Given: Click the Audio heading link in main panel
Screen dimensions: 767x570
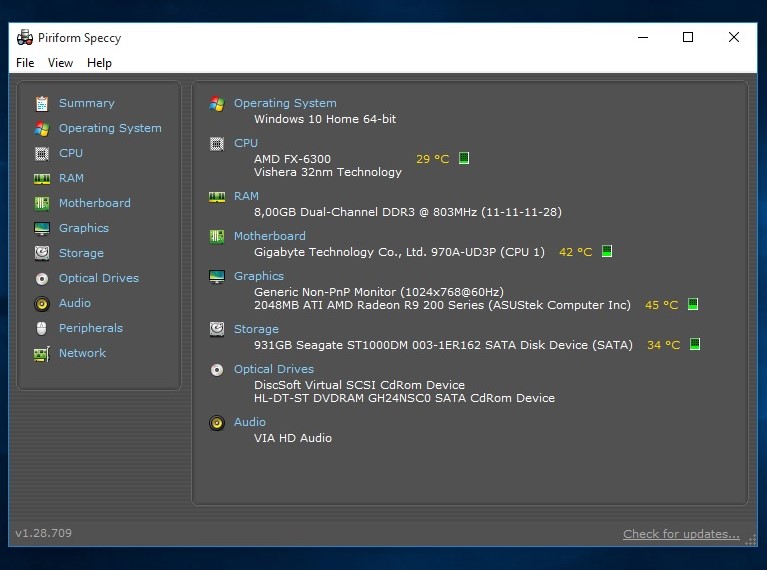Looking at the screenshot, I should tap(250, 422).
